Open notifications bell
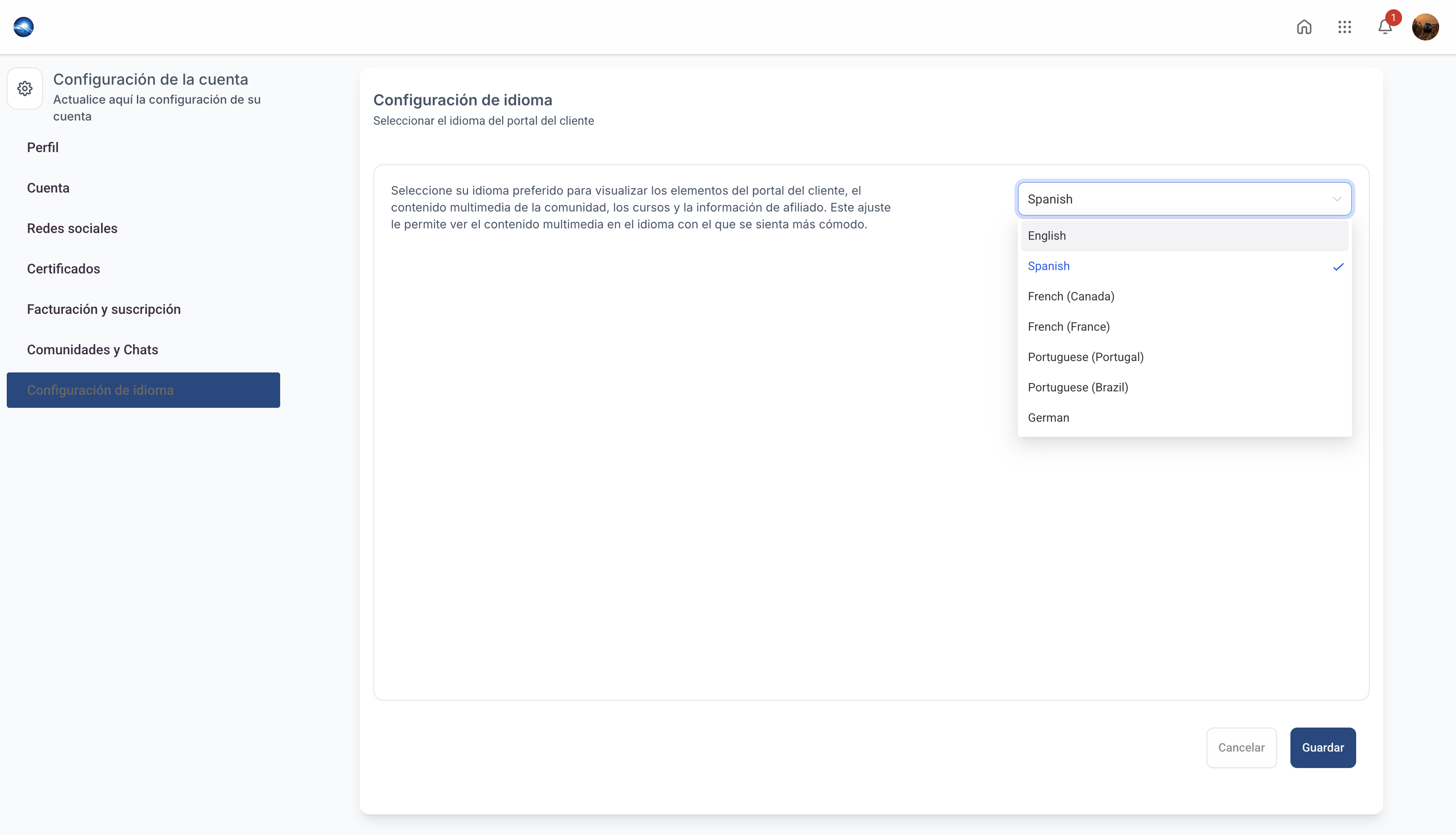 point(1385,27)
